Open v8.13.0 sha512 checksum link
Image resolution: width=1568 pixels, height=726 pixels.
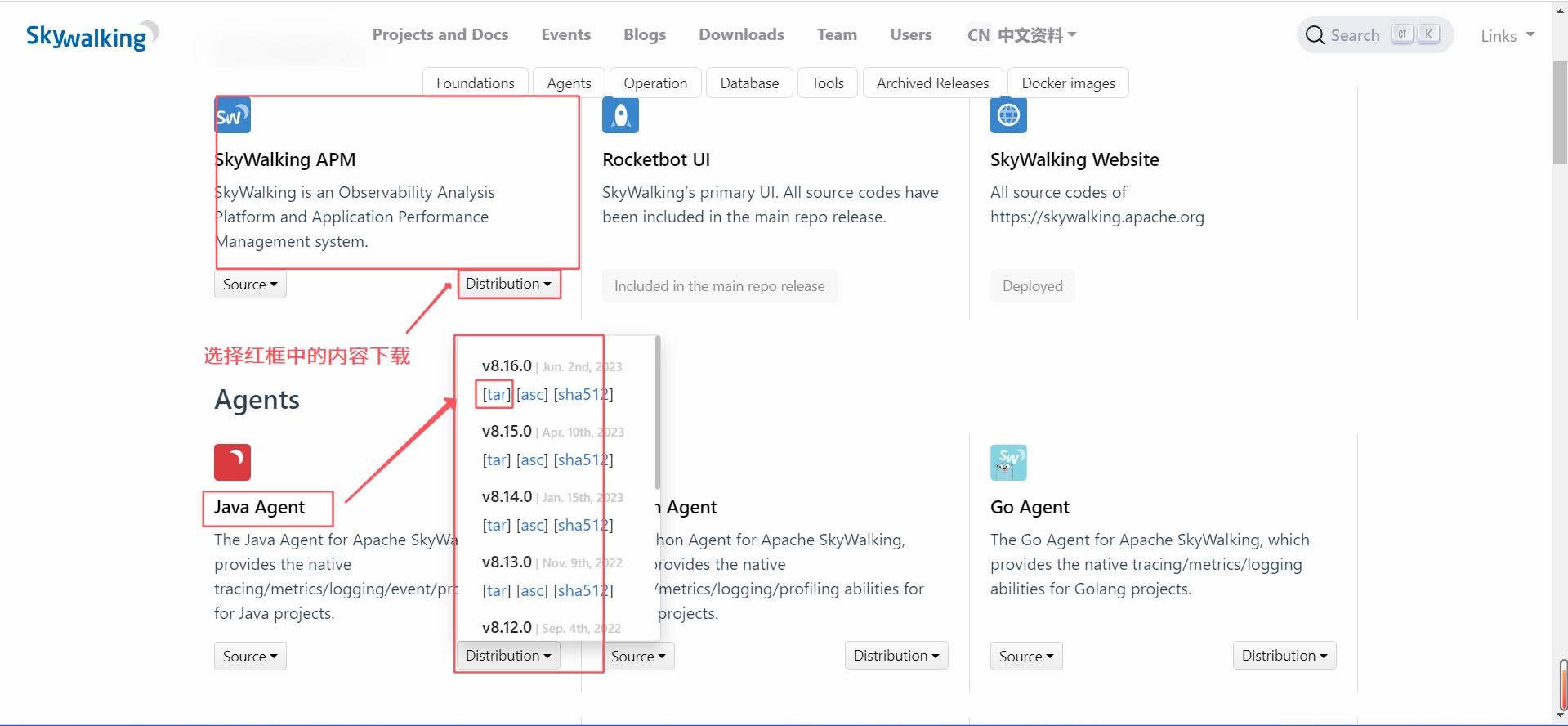(x=583, y=590)
